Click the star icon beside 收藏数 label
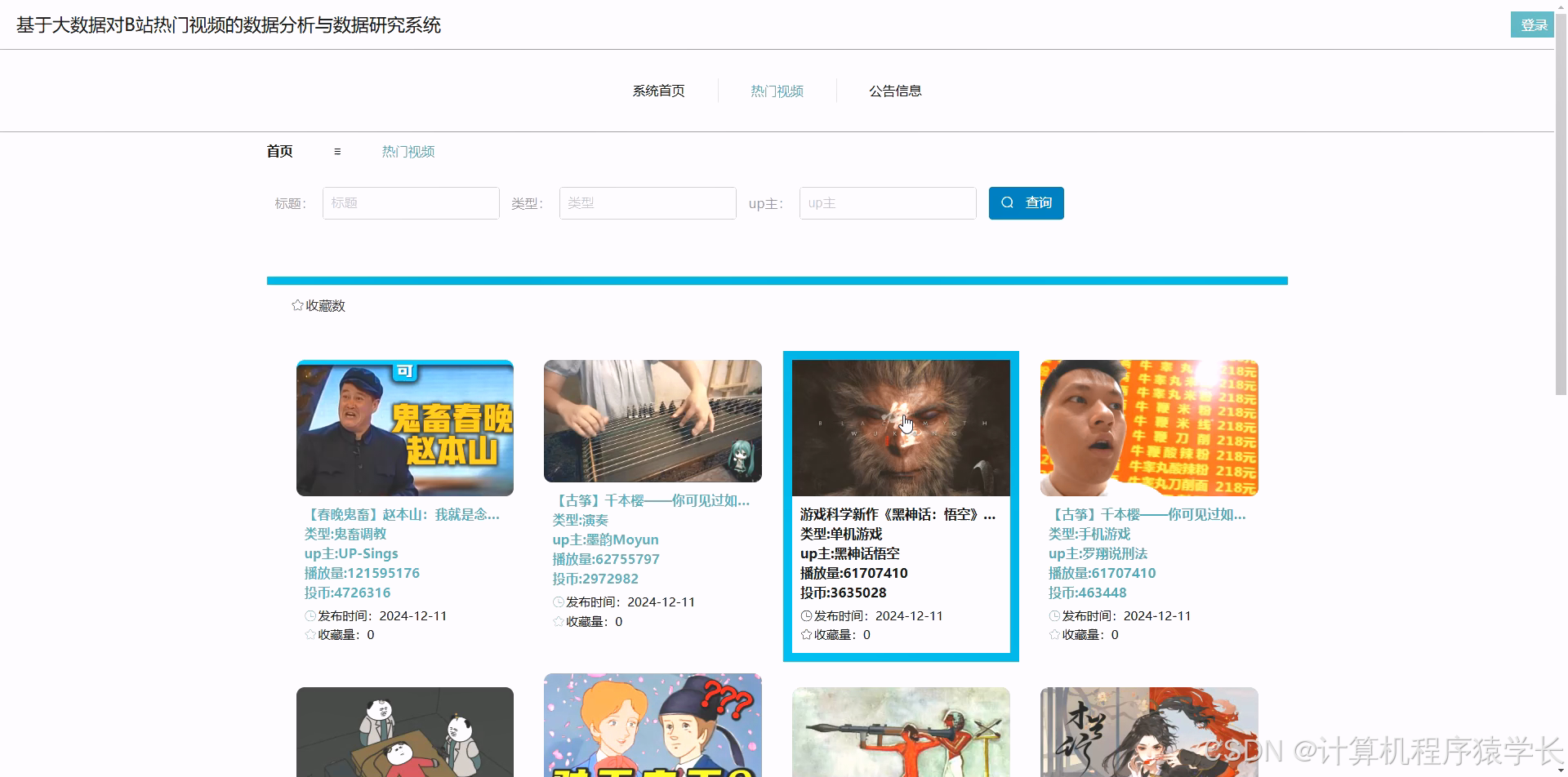The width and height of the screenshot is (1568, 777). tap(297, 304)
